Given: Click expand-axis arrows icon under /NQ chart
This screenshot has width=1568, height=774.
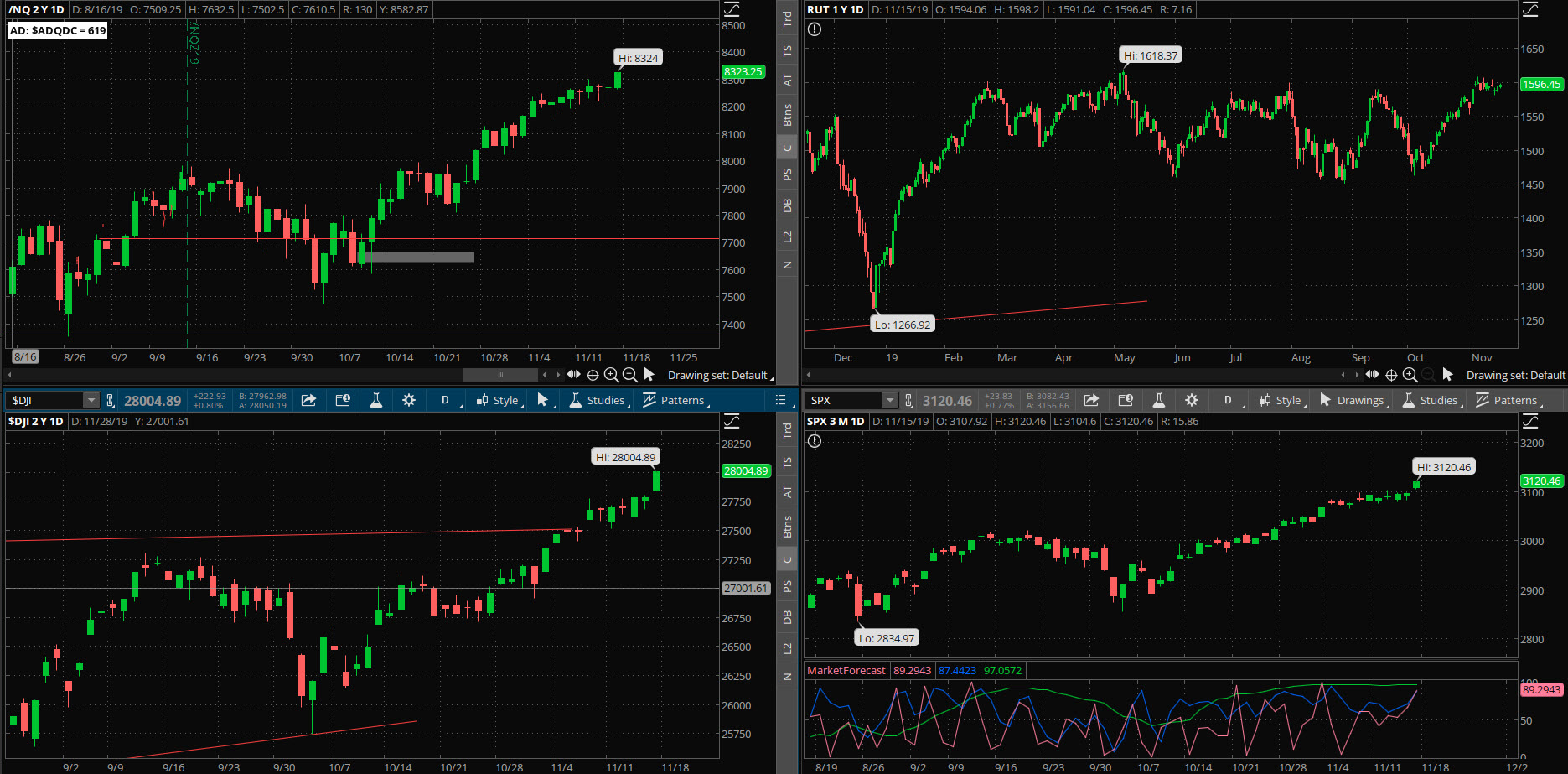Looking at the screenshot, I should click(x=573, y=375).
